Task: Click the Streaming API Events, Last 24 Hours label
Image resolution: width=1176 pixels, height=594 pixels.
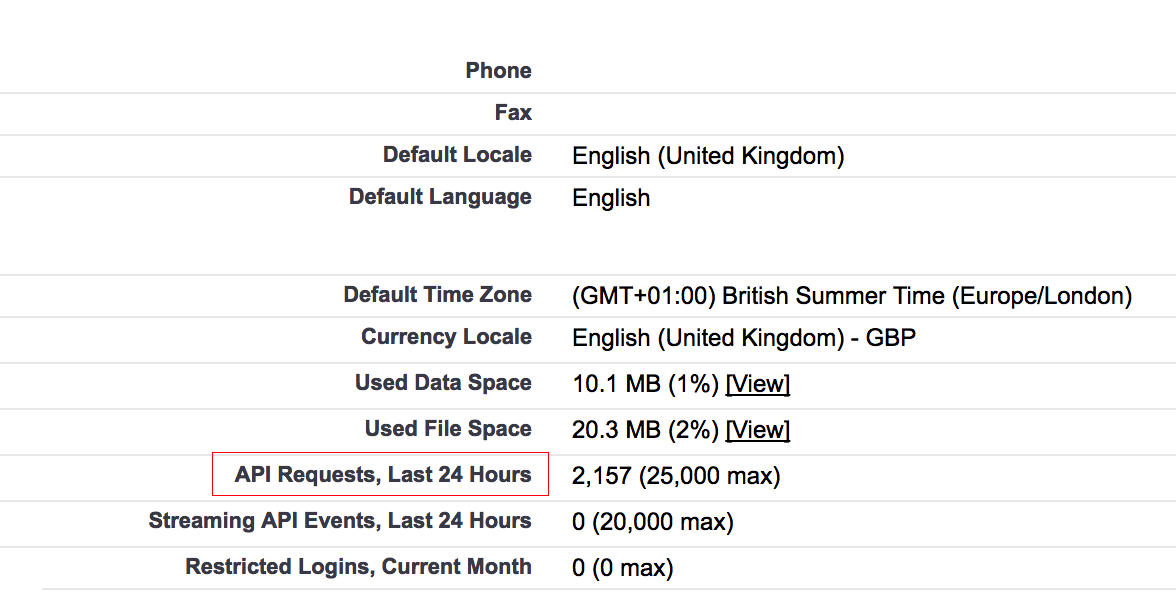Action: (340, 521)
